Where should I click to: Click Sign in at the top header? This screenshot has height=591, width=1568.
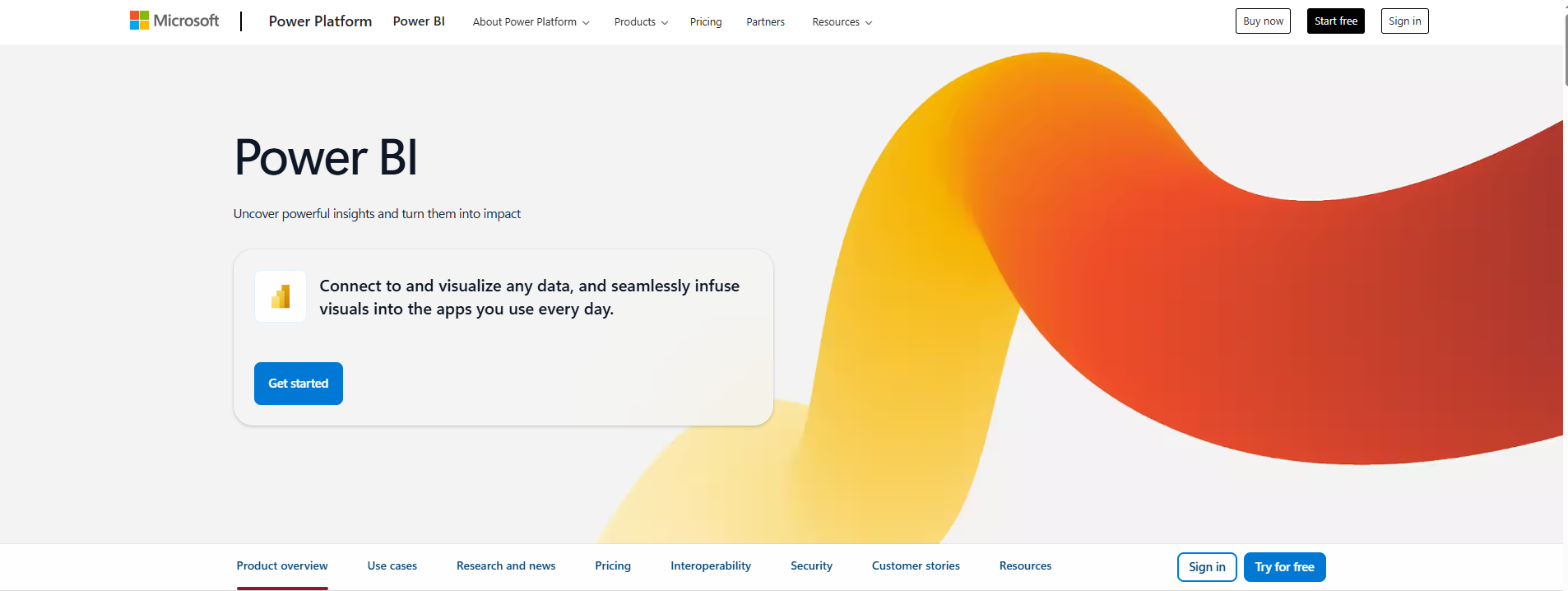point(1404,21)
